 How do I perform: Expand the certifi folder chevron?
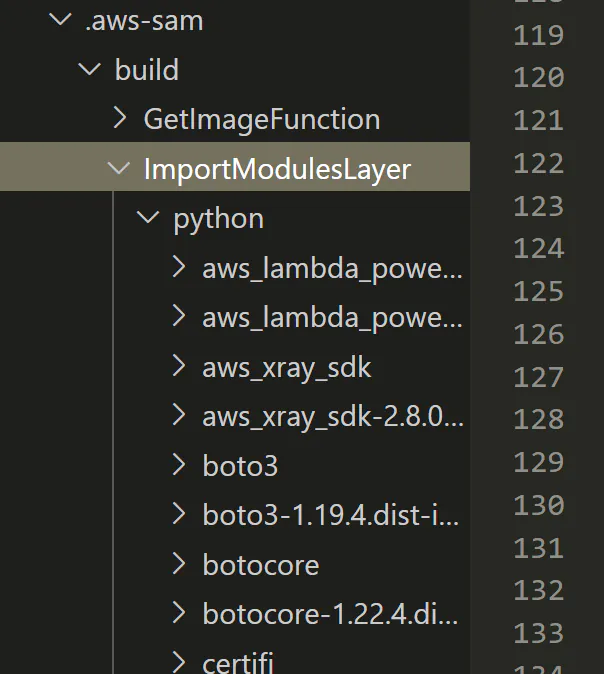pos(179,662)
